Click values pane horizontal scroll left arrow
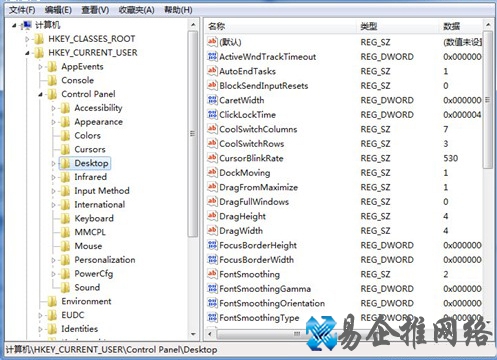The image size is (497, 360). pyautogui.click(x=210, y=334)
